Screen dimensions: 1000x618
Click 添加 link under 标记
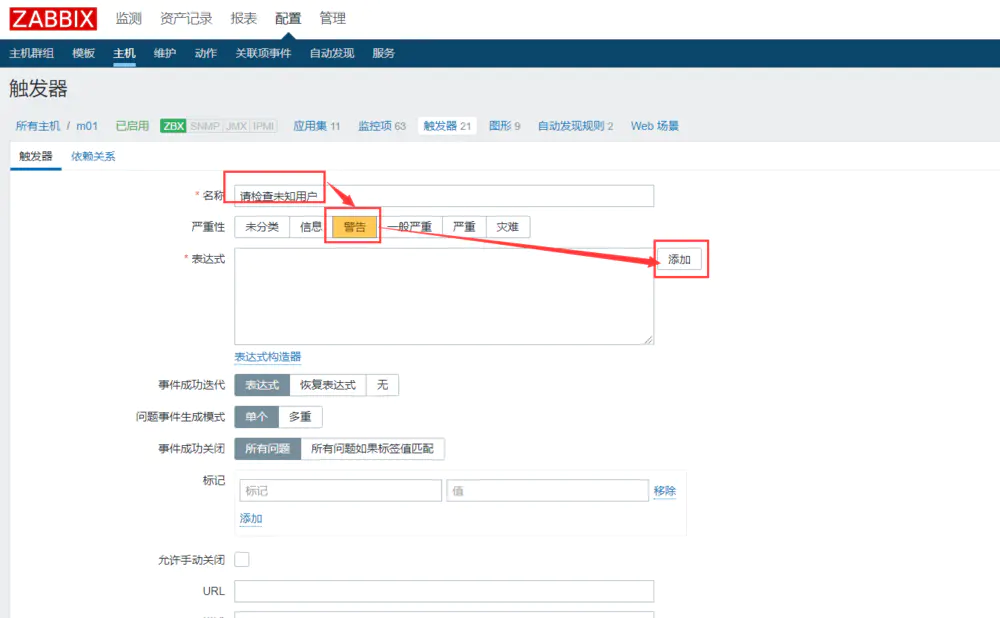coord(251,519)
